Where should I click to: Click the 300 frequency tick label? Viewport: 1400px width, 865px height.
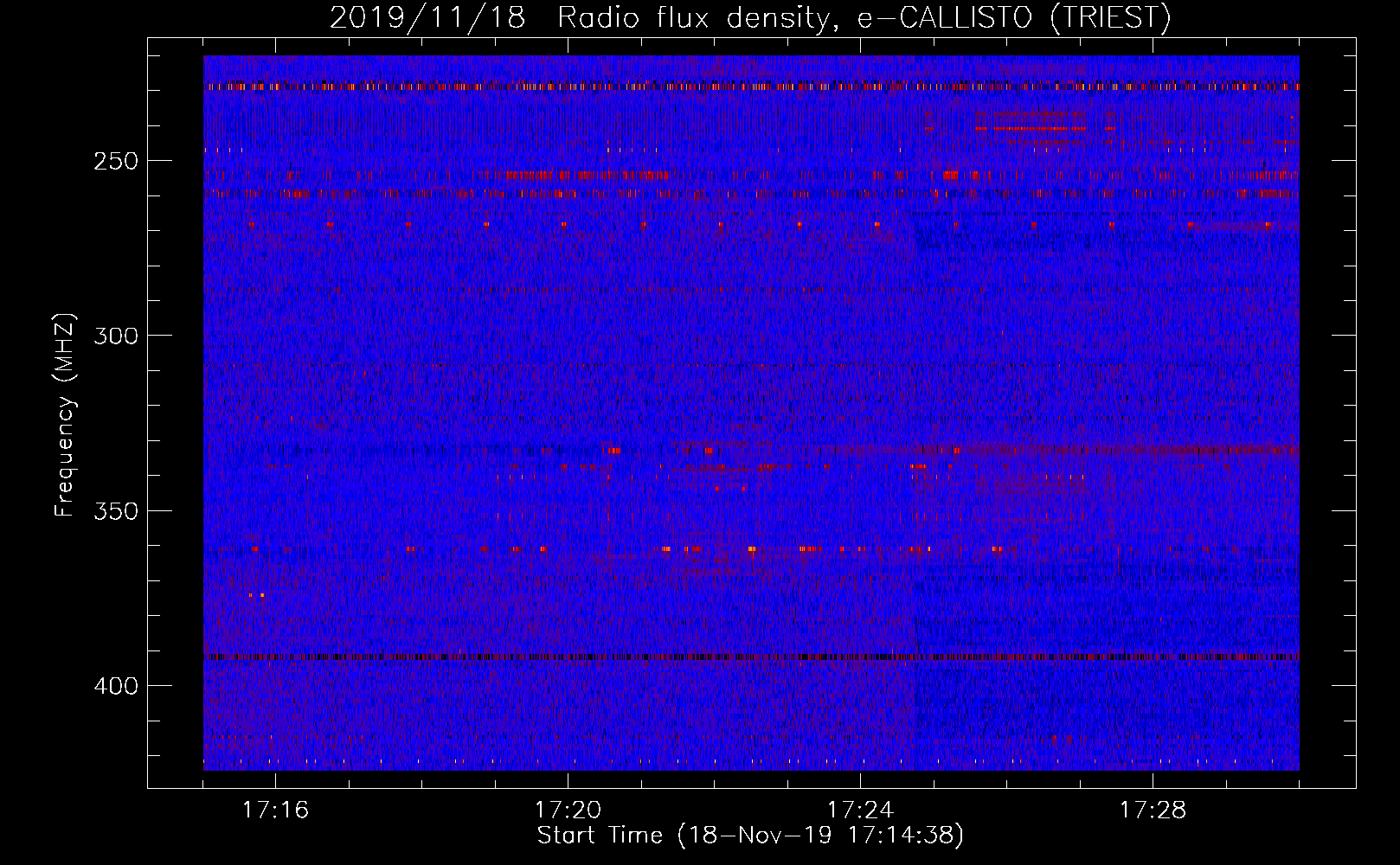tap(116, 336)
